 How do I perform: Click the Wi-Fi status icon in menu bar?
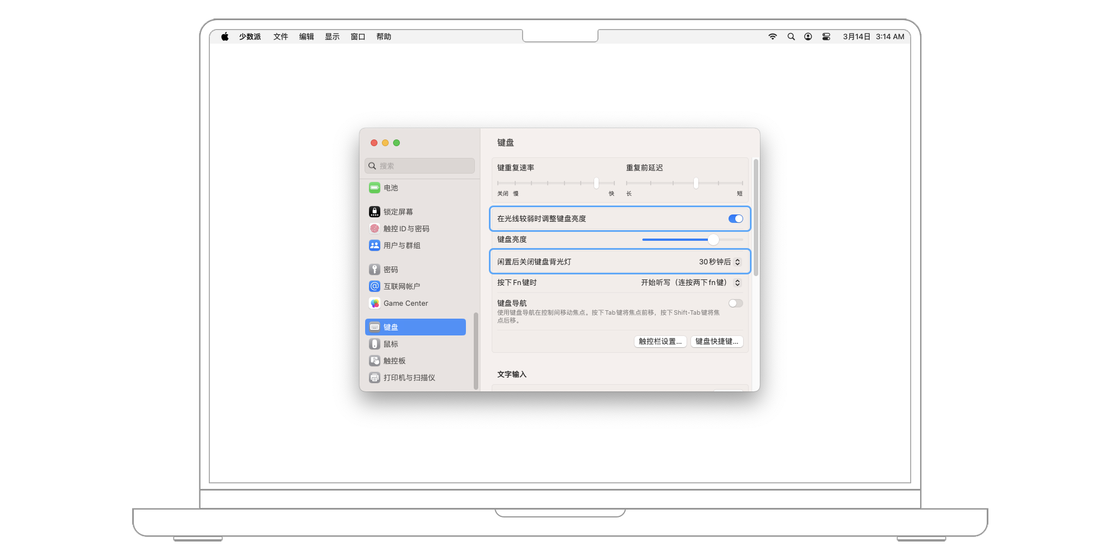tap(772, 36)
